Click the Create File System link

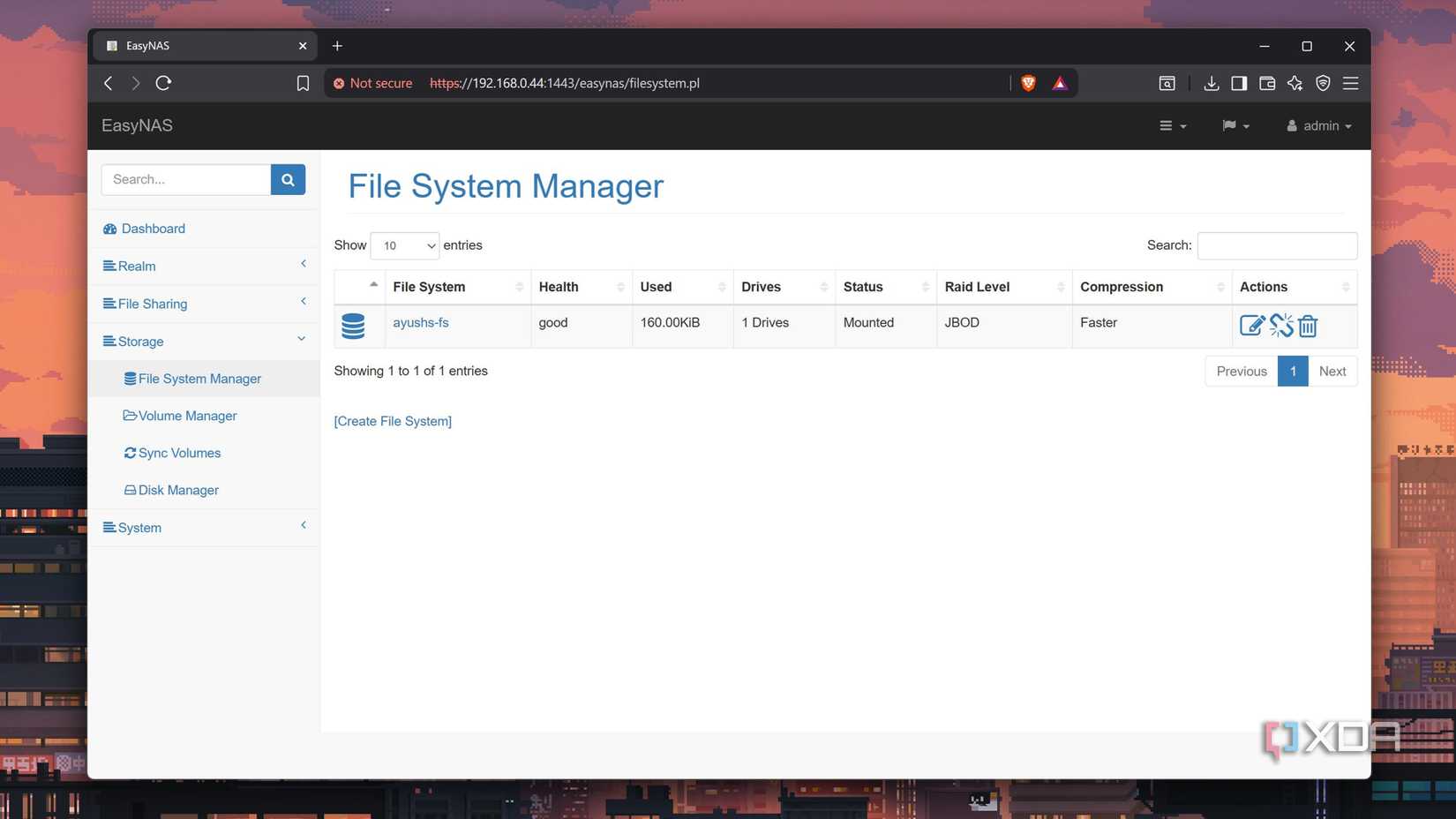click(393, 421)
